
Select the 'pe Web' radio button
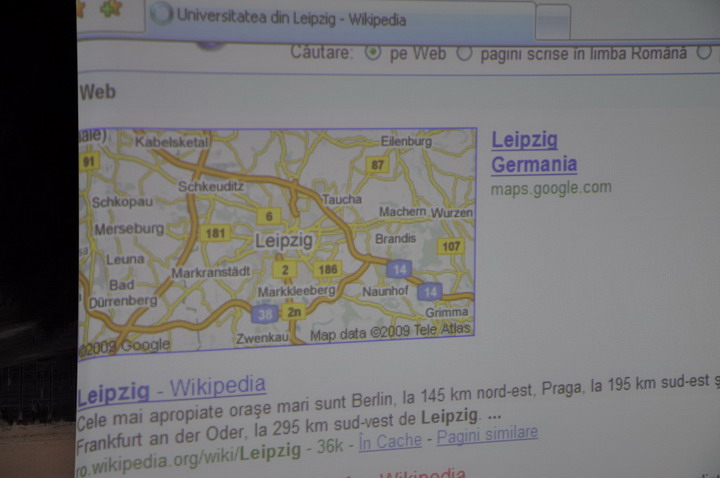[x=373, y=52]
